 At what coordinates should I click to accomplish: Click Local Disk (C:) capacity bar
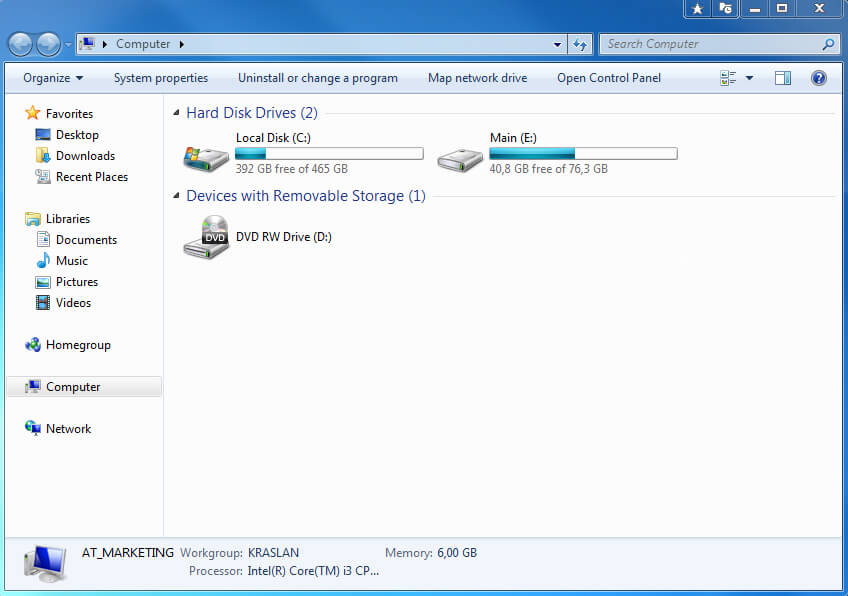click(329, 154)
